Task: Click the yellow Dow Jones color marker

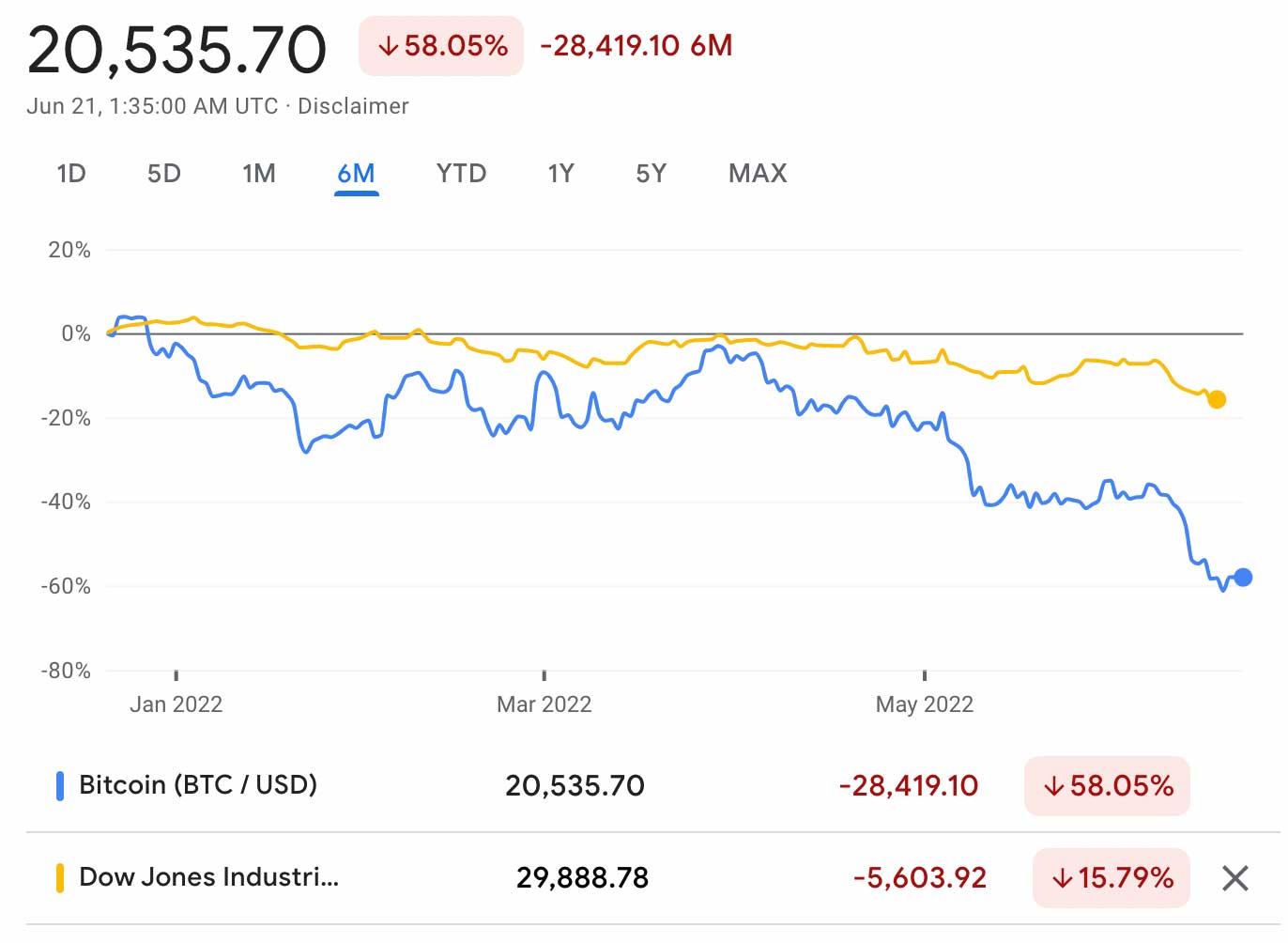Action: 60,877
